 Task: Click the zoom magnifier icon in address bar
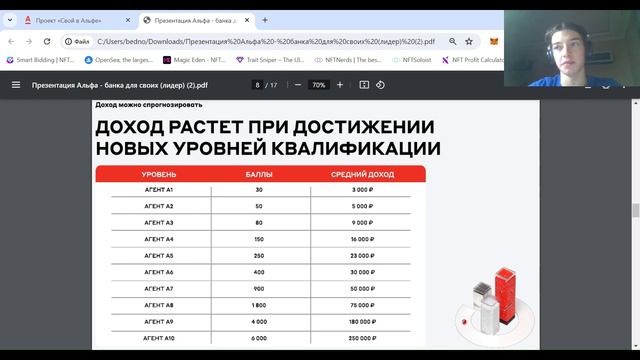pos(453,42)
